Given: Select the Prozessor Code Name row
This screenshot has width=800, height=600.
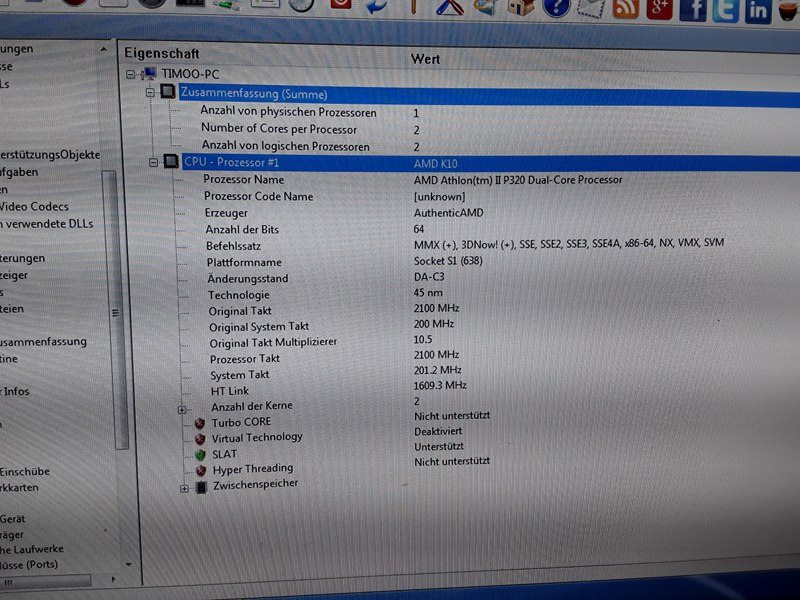Looking at the screenshot, I should pyautogui.click(x=258, y=196).
